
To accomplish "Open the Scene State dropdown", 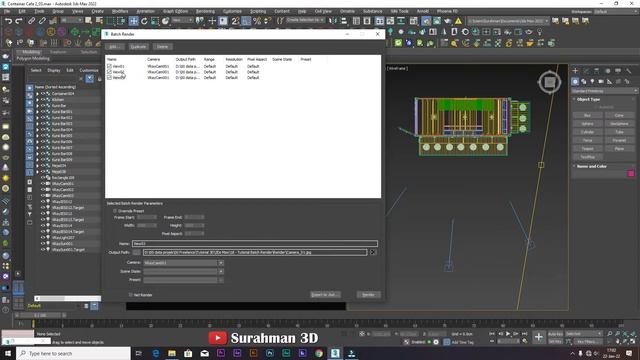I will (221, 271).
